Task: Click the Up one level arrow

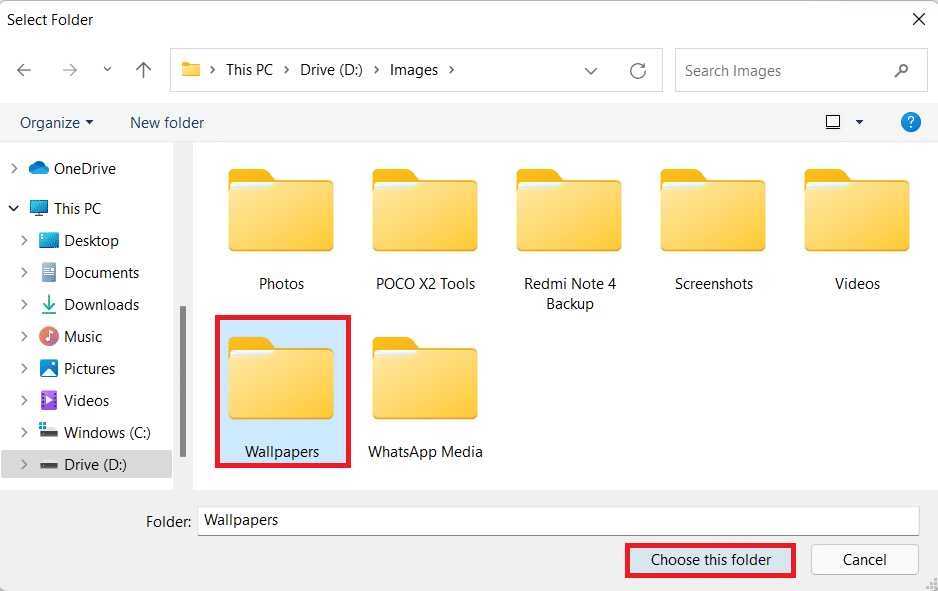Action: coord(143,70)
